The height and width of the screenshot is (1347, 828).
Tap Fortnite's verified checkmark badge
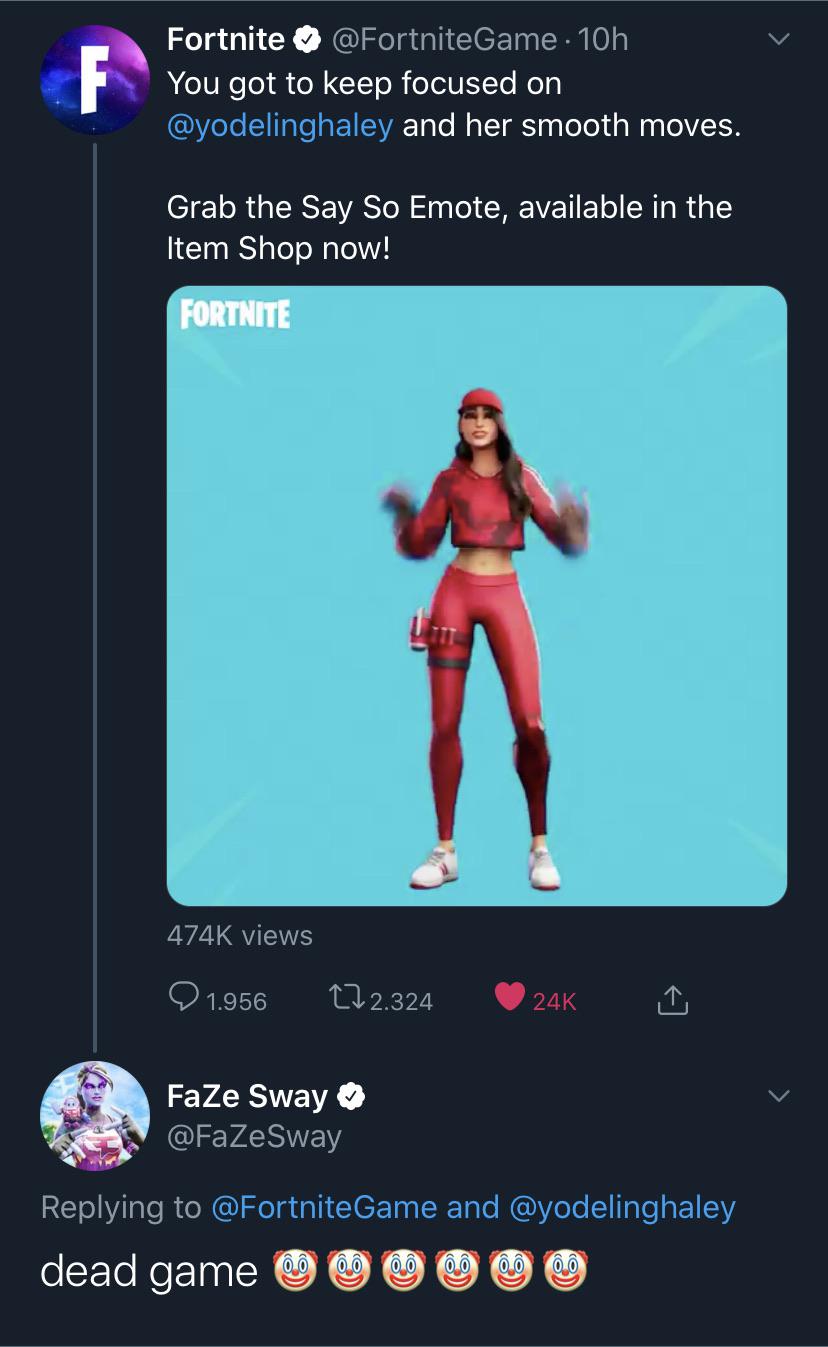304,39
